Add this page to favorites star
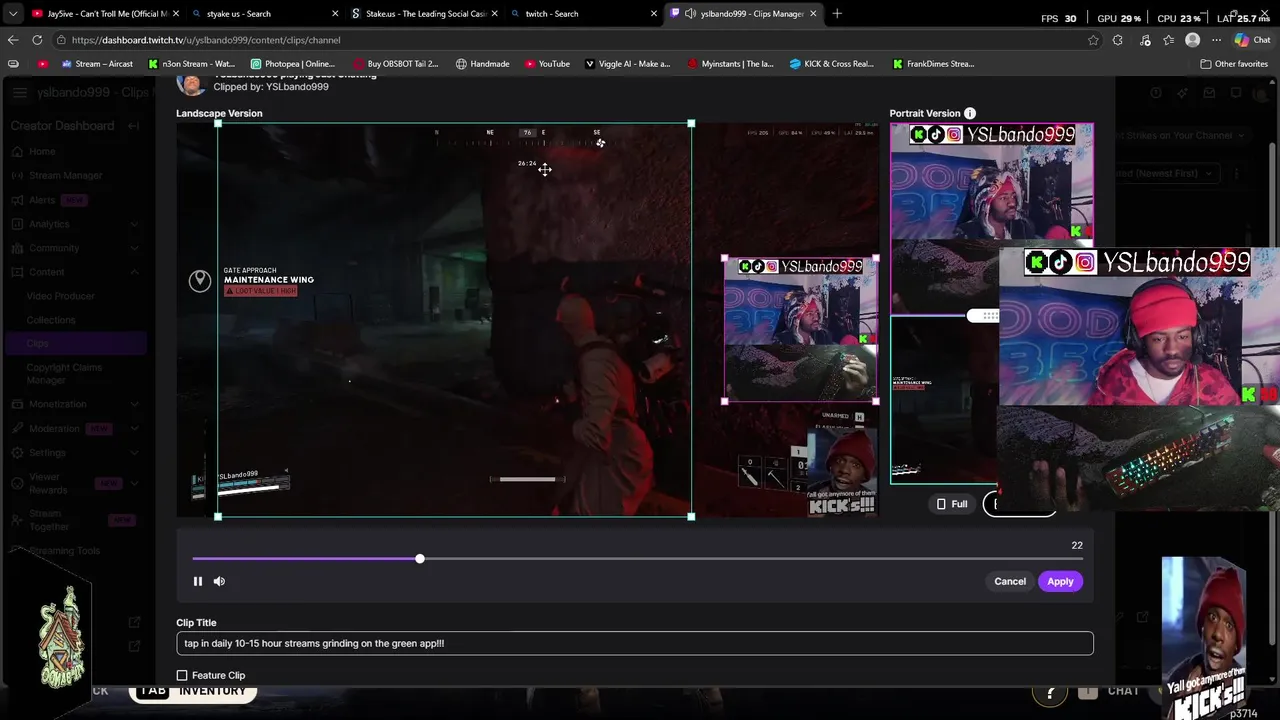Screen dimensions: 1280x720 1093,40
